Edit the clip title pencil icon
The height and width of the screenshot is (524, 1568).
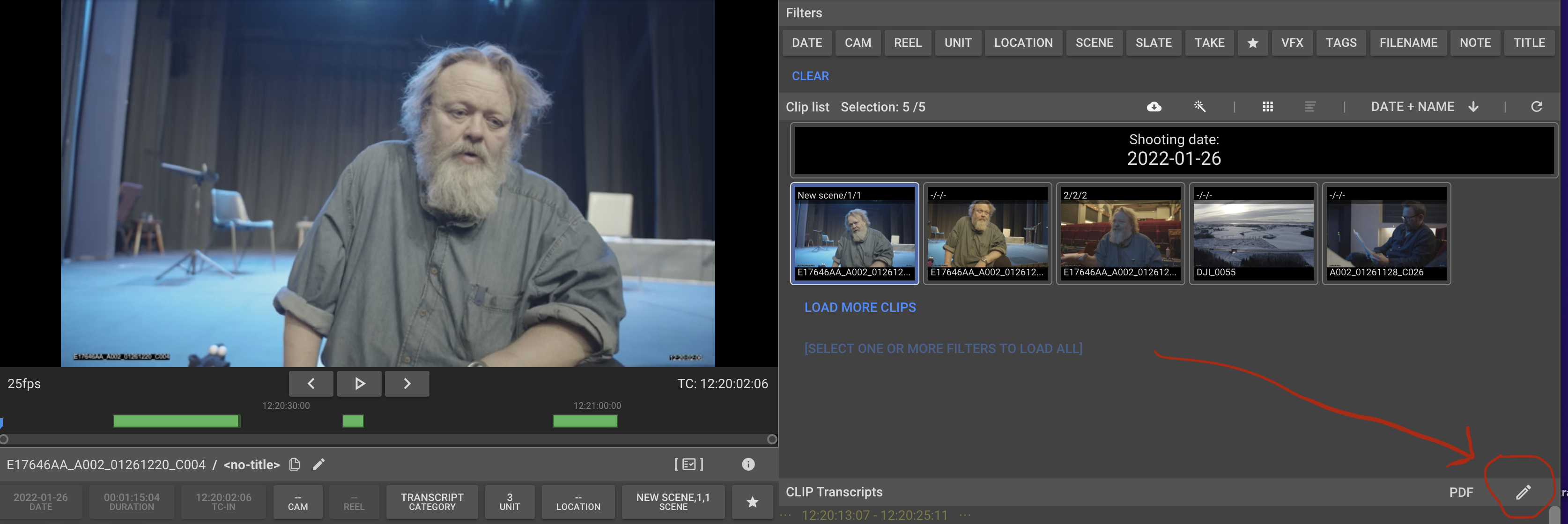click(318, 465)
